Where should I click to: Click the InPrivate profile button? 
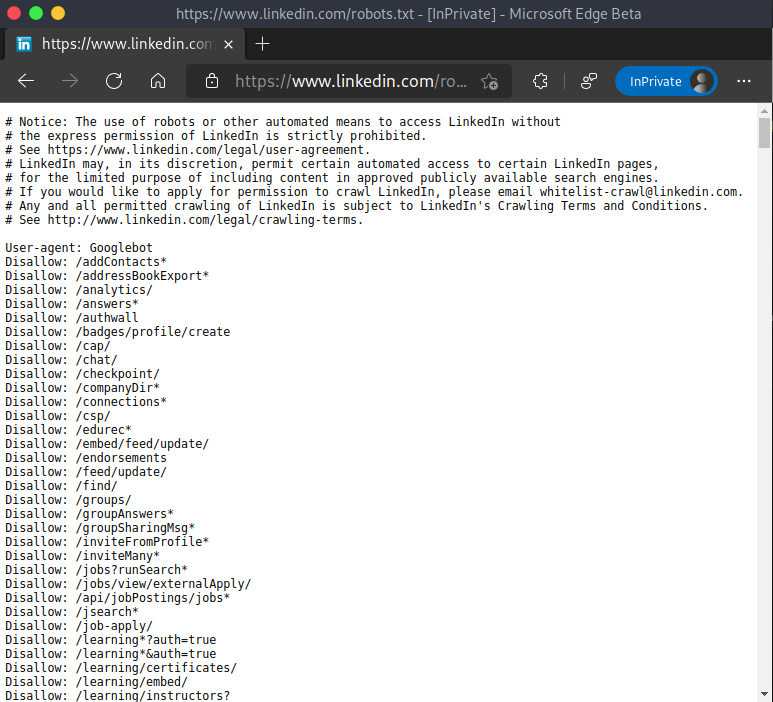point(666,81)
